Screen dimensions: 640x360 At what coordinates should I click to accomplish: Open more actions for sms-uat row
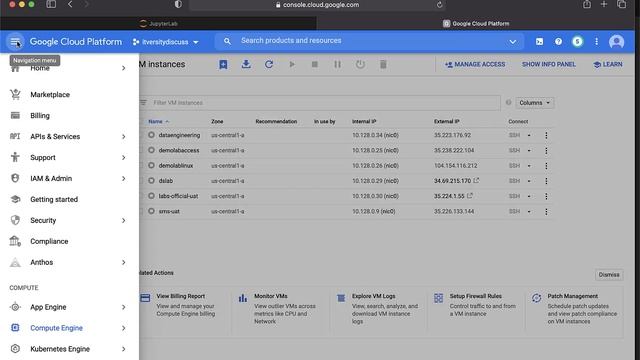(546, 211)
